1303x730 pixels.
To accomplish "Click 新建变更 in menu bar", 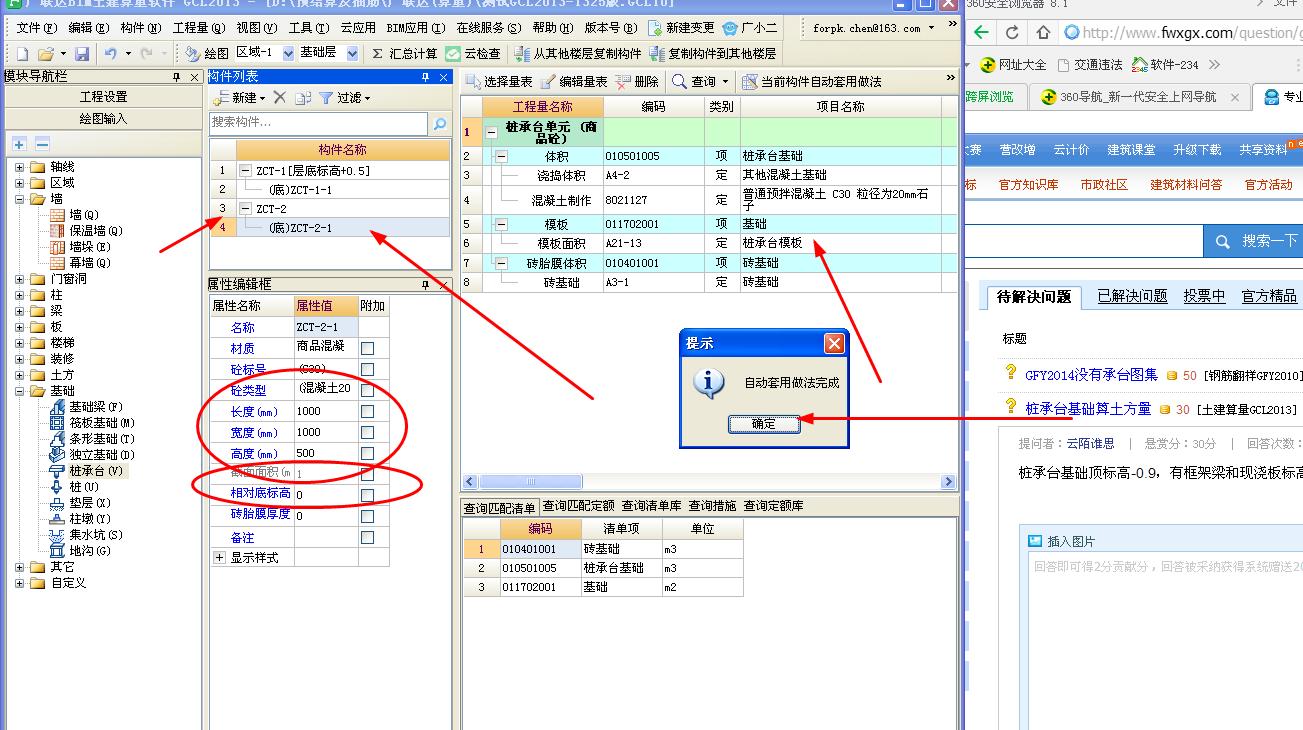I will [x=682, y=28].
